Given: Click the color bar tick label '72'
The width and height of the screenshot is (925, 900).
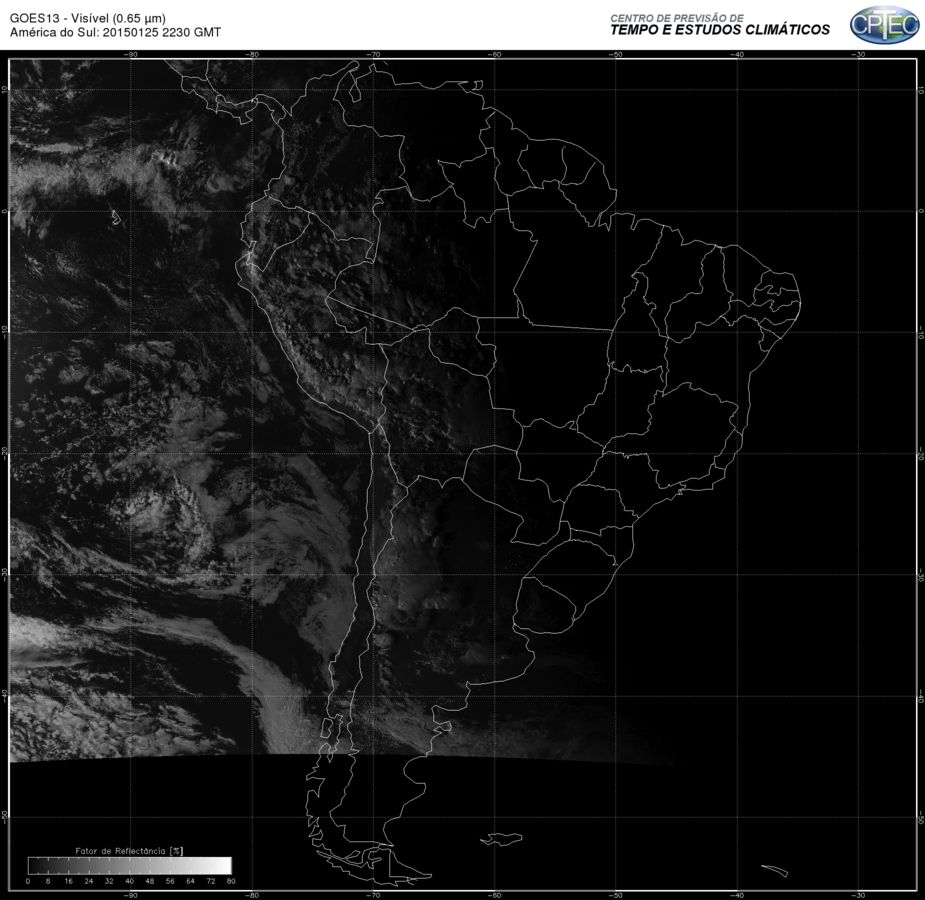Looking at the screenshot, I should [211, 881].
